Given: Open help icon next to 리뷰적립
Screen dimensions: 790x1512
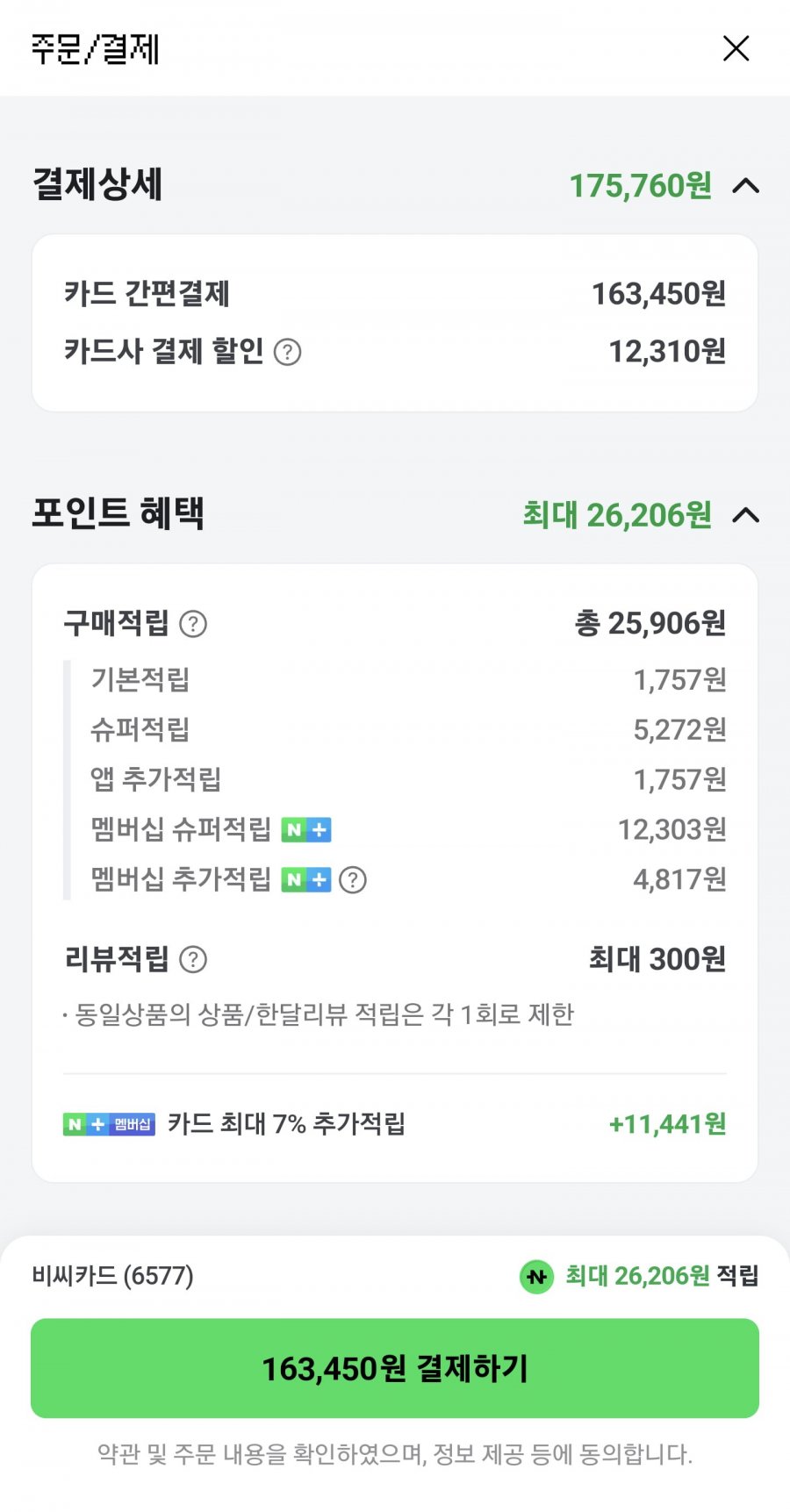Looking at the screenshot, I should [193, 959].
